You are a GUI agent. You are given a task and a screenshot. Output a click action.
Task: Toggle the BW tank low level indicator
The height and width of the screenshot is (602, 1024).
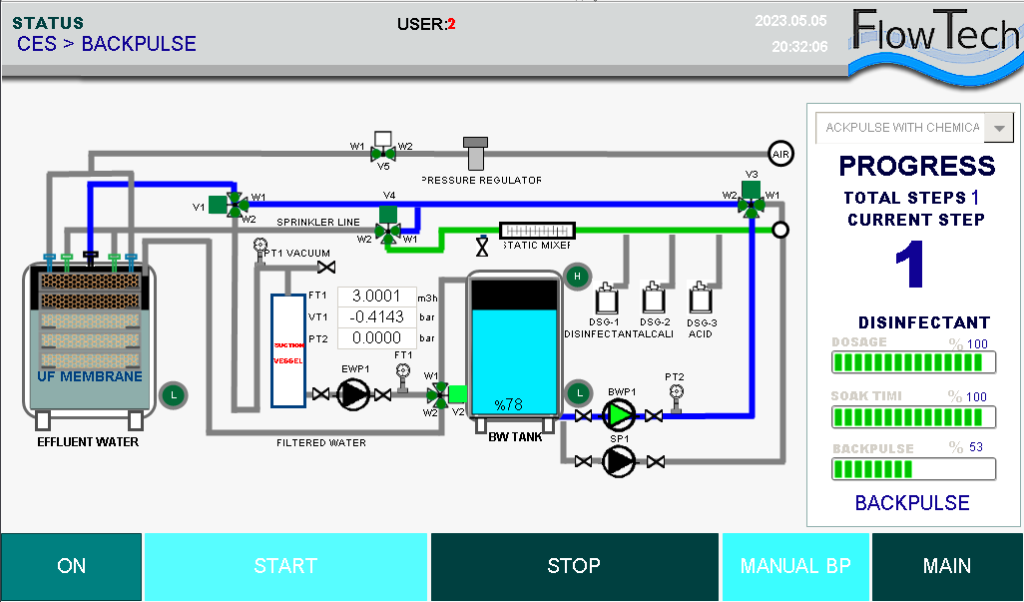coord(576,392)
